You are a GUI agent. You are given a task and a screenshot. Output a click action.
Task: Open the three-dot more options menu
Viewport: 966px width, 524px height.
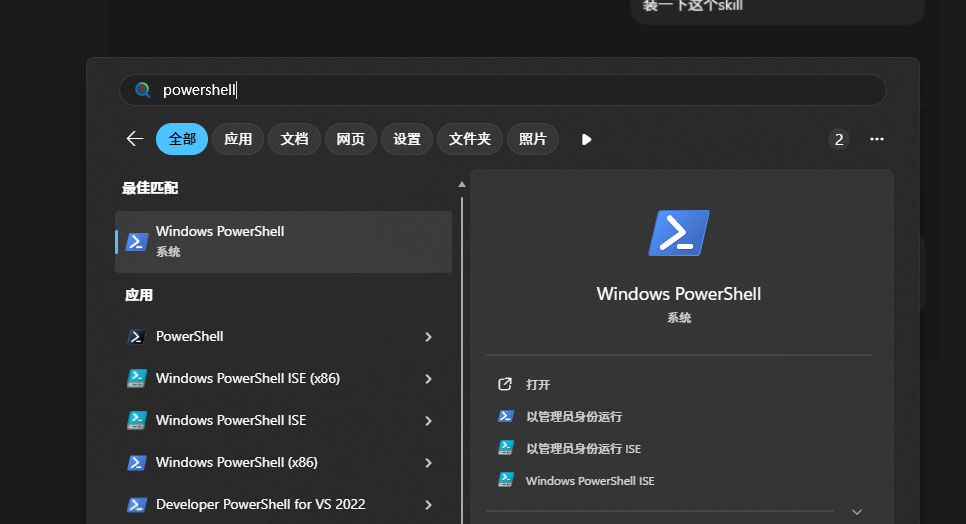pos(877,139)
